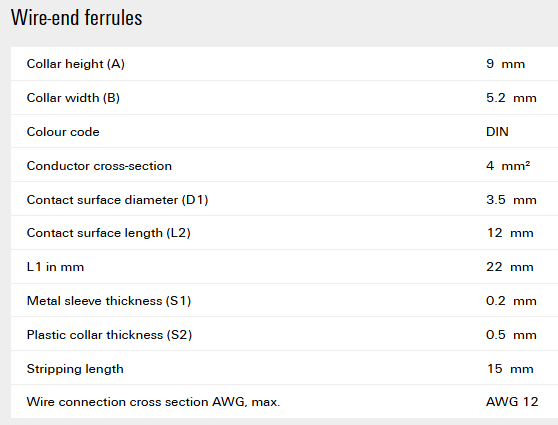
Task: Click the 9 mm collar height value
Action: 505,64
